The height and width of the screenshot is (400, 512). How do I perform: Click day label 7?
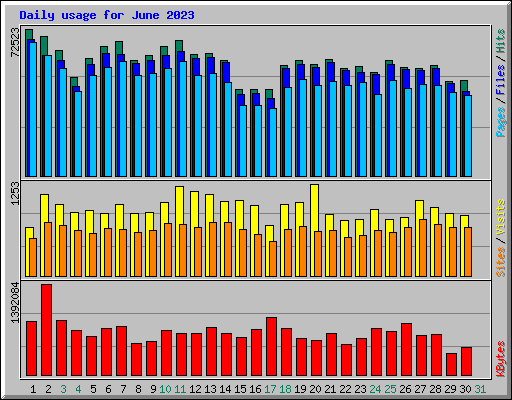point(123,389)
